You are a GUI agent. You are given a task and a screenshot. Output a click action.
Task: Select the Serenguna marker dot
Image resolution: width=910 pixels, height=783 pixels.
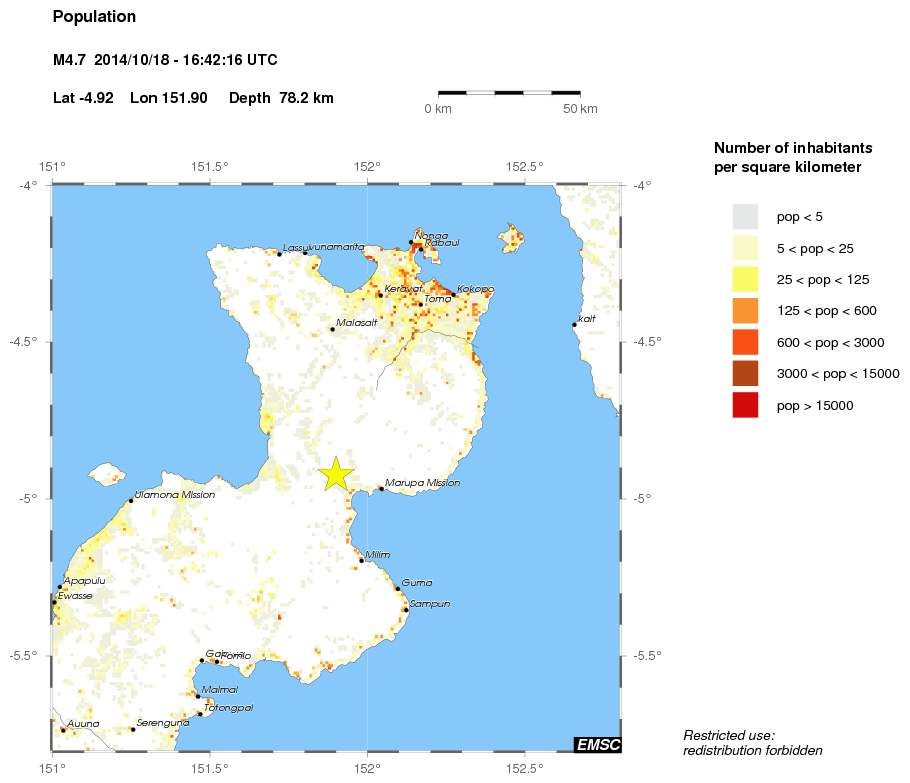click(133, 729)
